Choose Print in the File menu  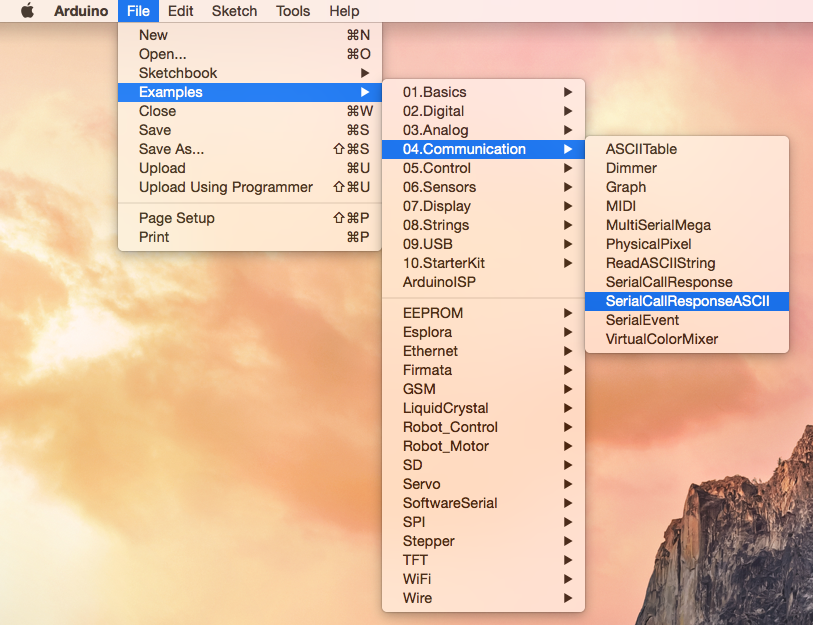tap(250, 237)
